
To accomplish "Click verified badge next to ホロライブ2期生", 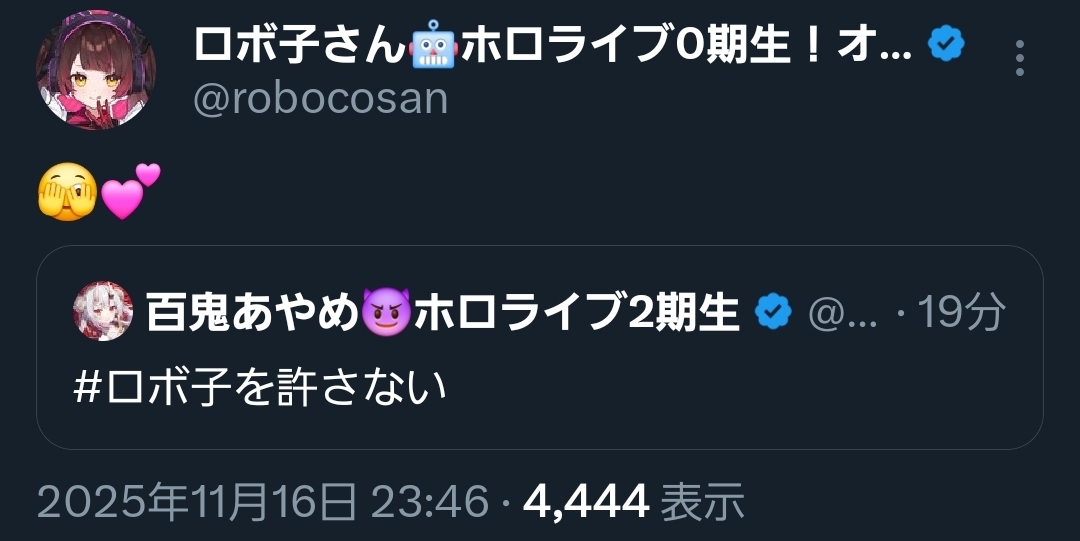I will 773,312.
